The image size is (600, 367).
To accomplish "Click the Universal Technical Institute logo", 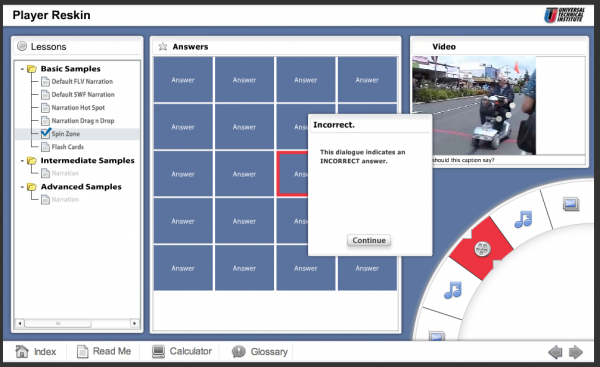I will tap(565, 15).
